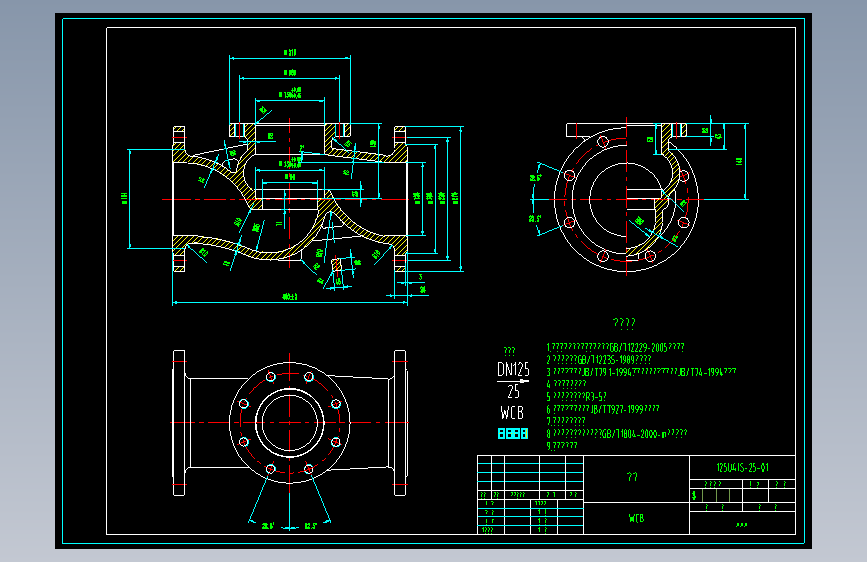Pick the cyan highlighted block below white WCB
This screenshot has height=562, width=867.
[513, 434]
